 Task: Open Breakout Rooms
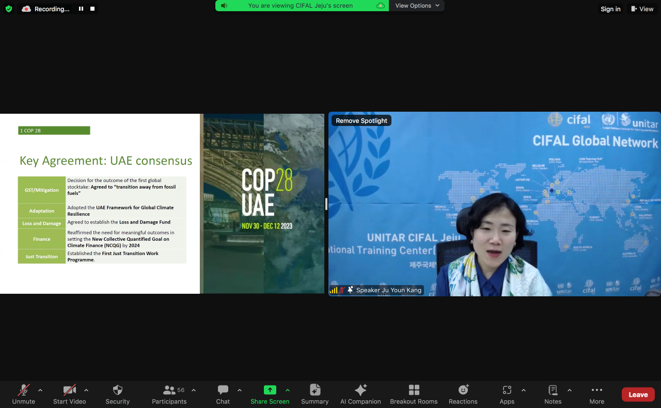point(414,395)
